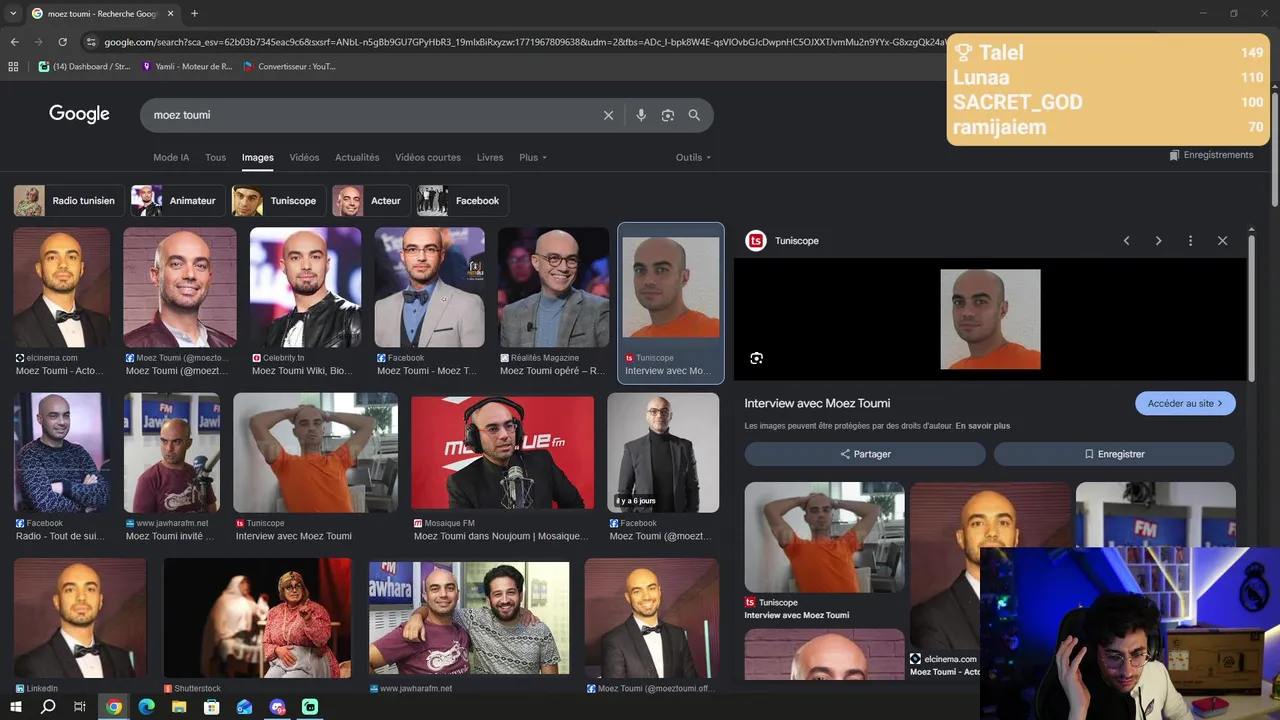1280x720 pixels.
Task: Open the Vidéos courtes tab
Action: pos(428,157)
